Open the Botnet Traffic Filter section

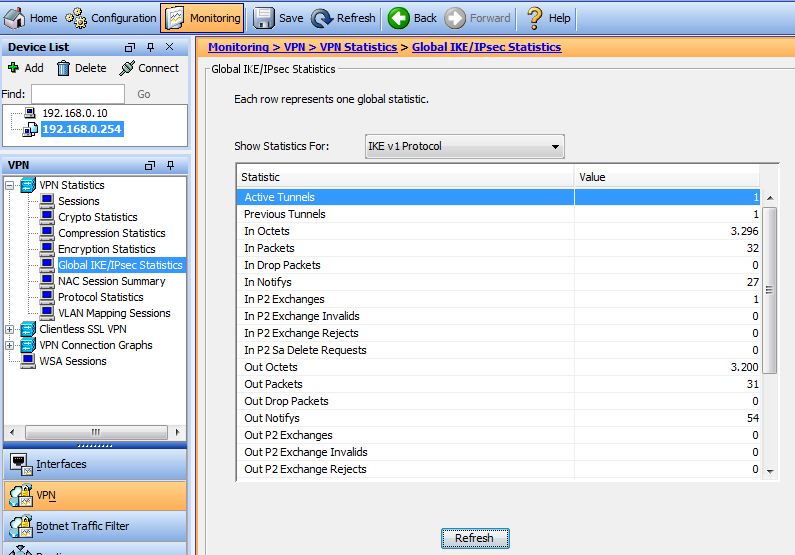[x=95, y=526]
